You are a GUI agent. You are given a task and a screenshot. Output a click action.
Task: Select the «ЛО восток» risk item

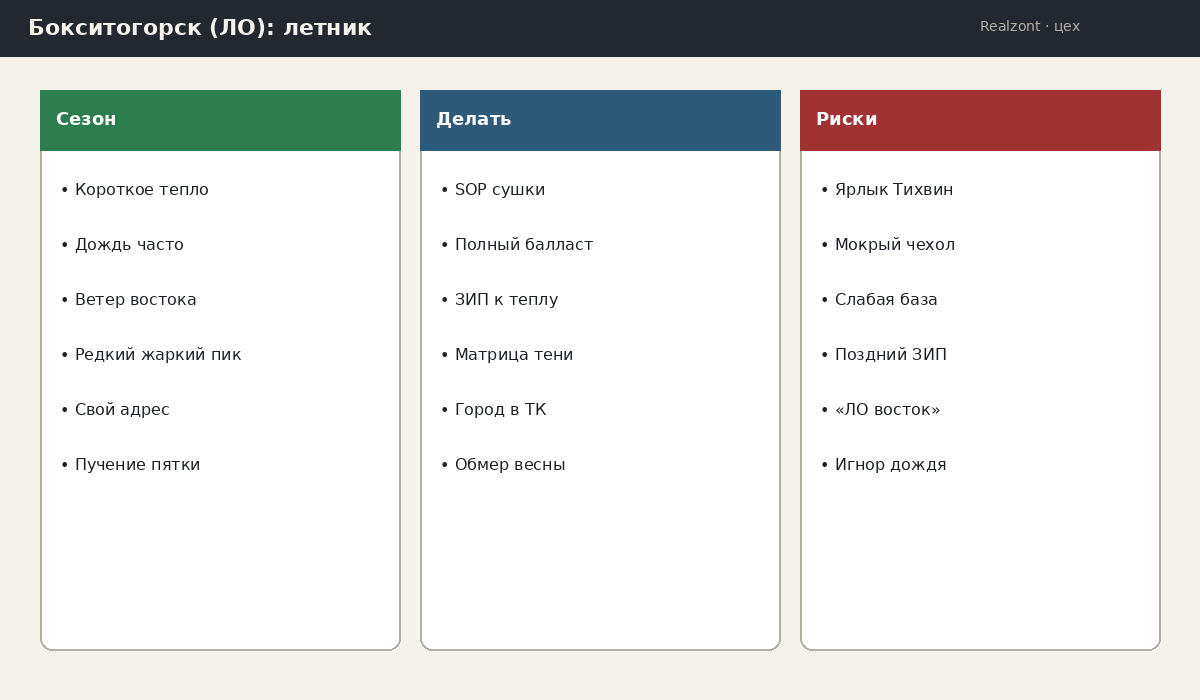(x=888, y=410)
